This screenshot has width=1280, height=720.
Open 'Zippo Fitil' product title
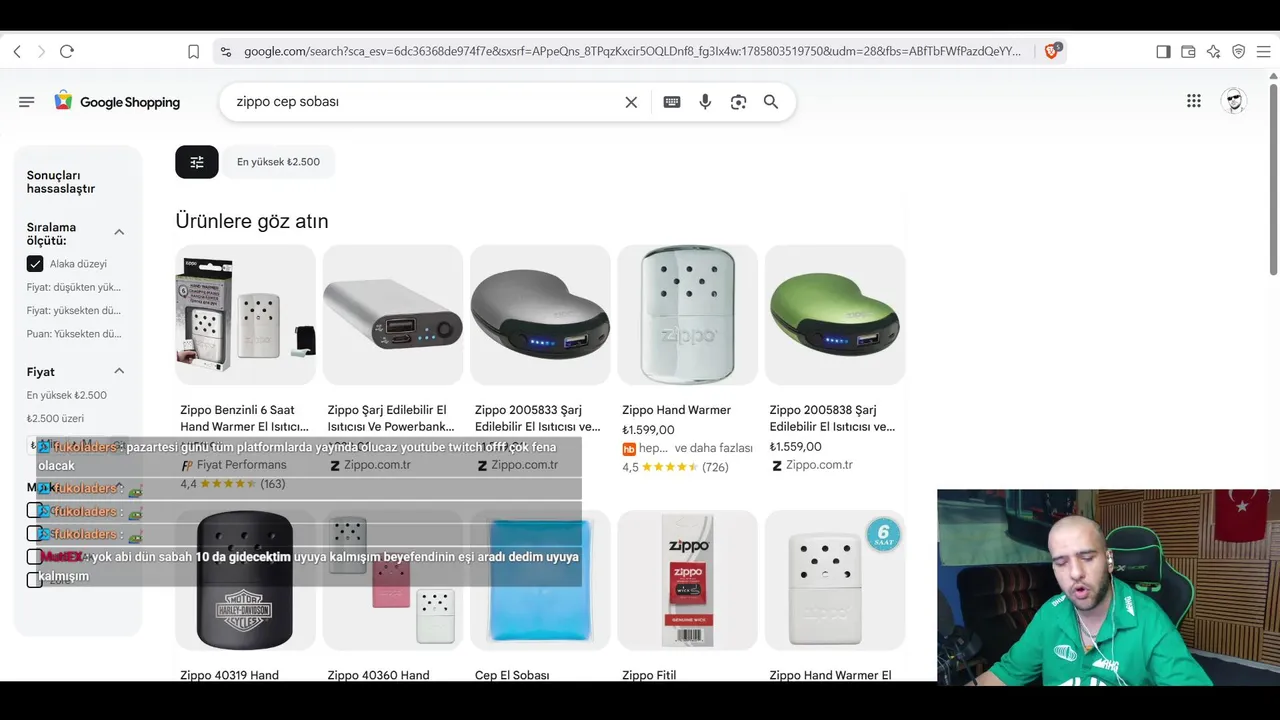(649, 675)
